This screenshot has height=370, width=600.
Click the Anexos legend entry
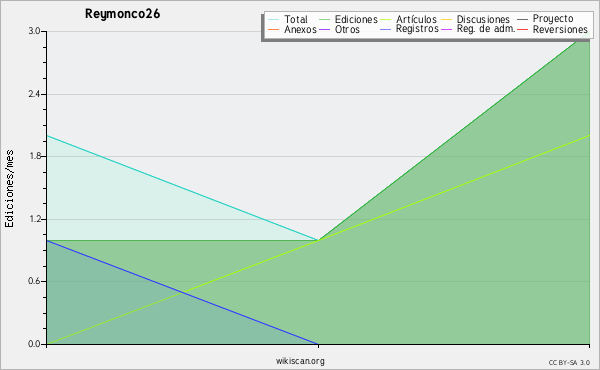pyautogui.click(x=300, y=29)
